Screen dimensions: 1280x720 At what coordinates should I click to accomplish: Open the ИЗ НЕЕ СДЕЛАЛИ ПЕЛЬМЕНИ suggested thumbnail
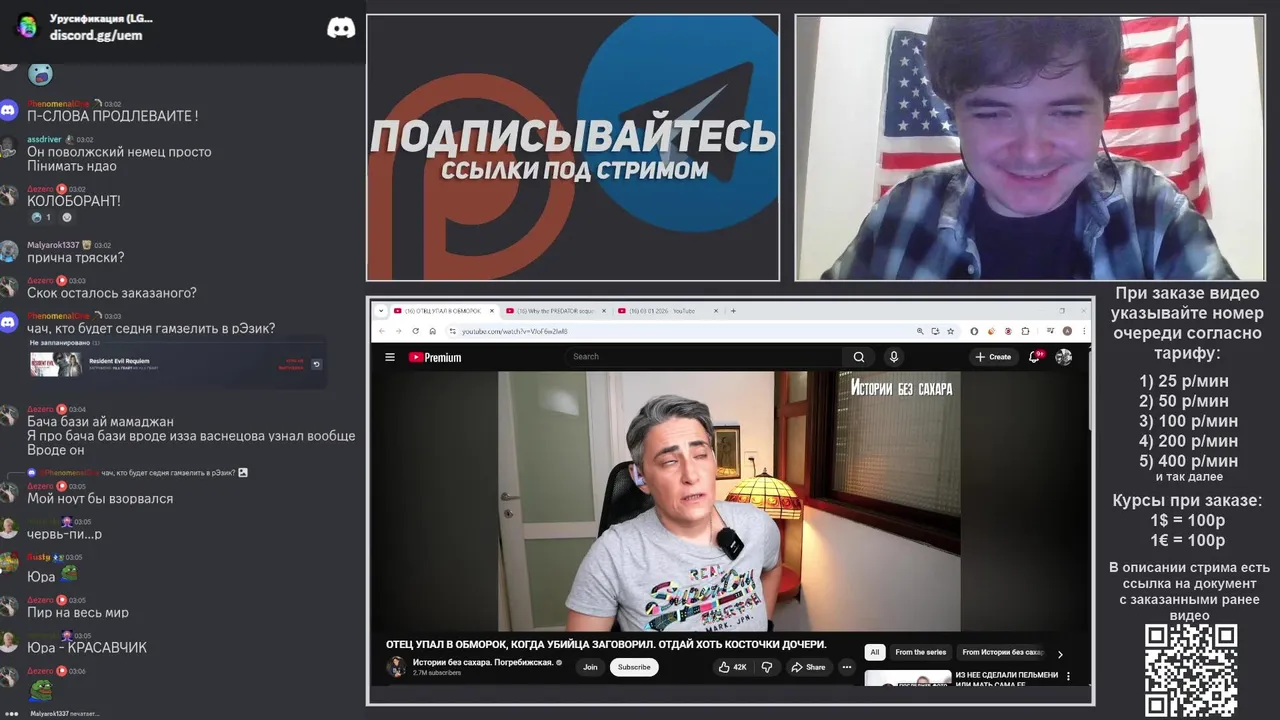point(908,678)
